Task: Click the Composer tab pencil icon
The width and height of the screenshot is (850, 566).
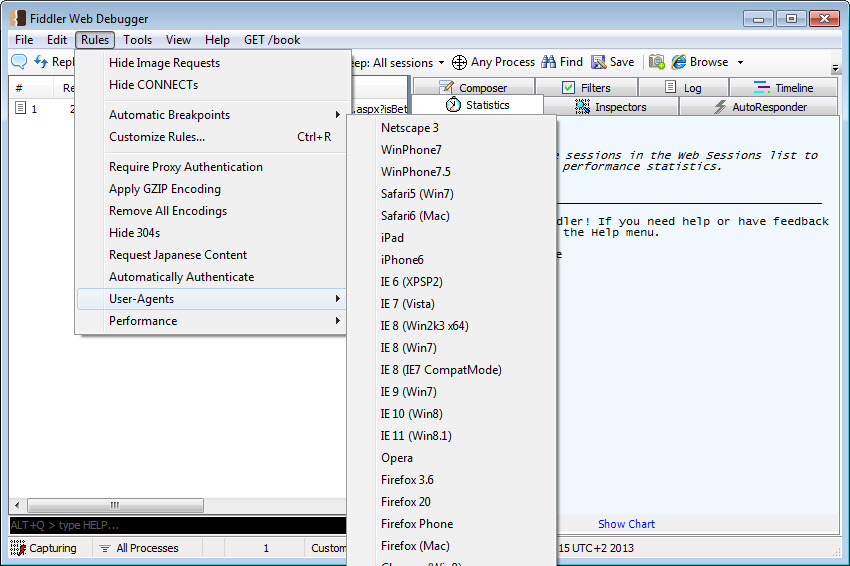Action: pyautogui.click(x=447, y=87)
